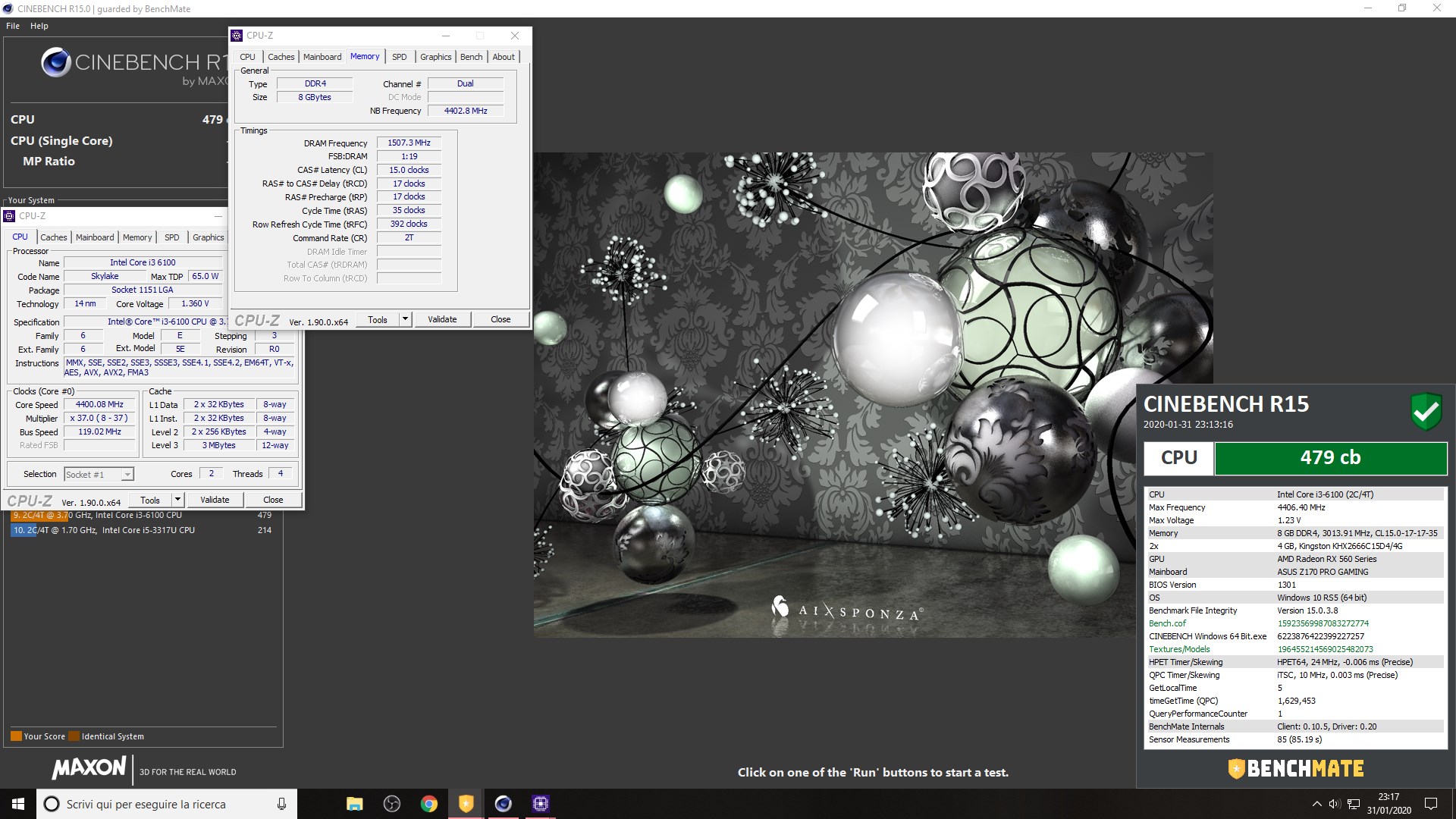Open the volume control tray icon
The width and height of the screenshot is (1456, 819).
tap(1334, 804)
